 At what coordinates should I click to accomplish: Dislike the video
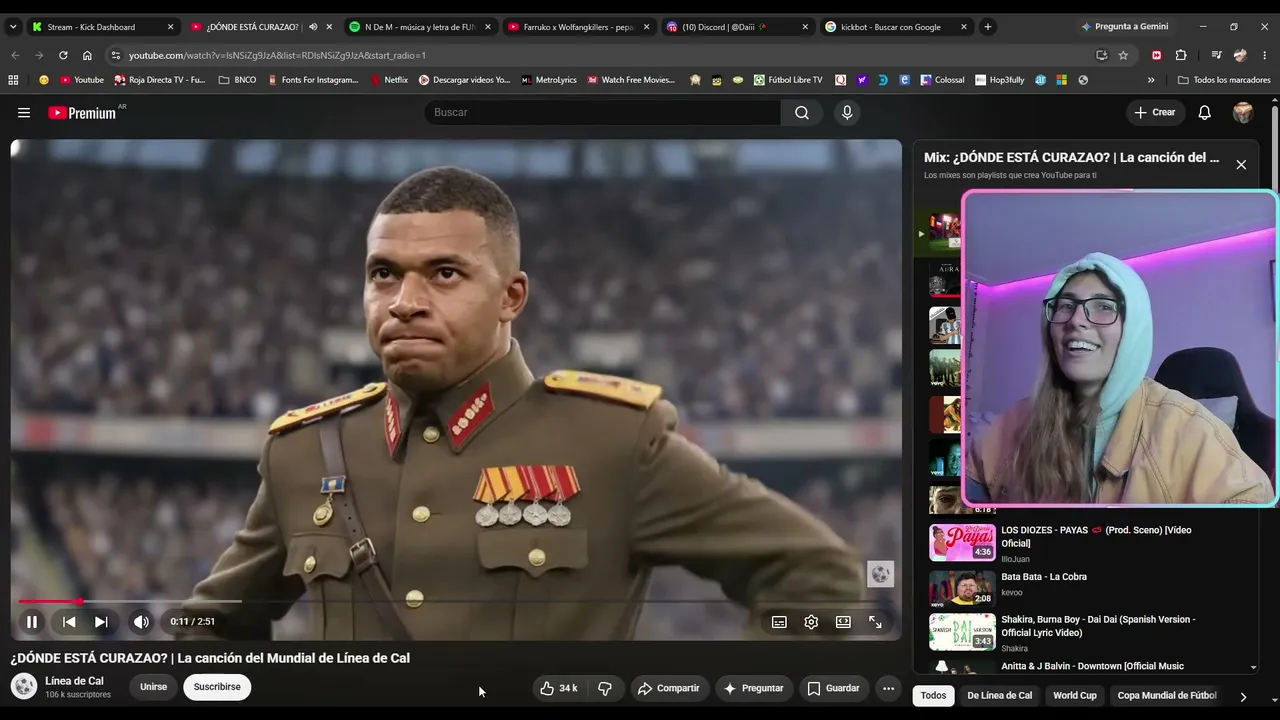604,688
